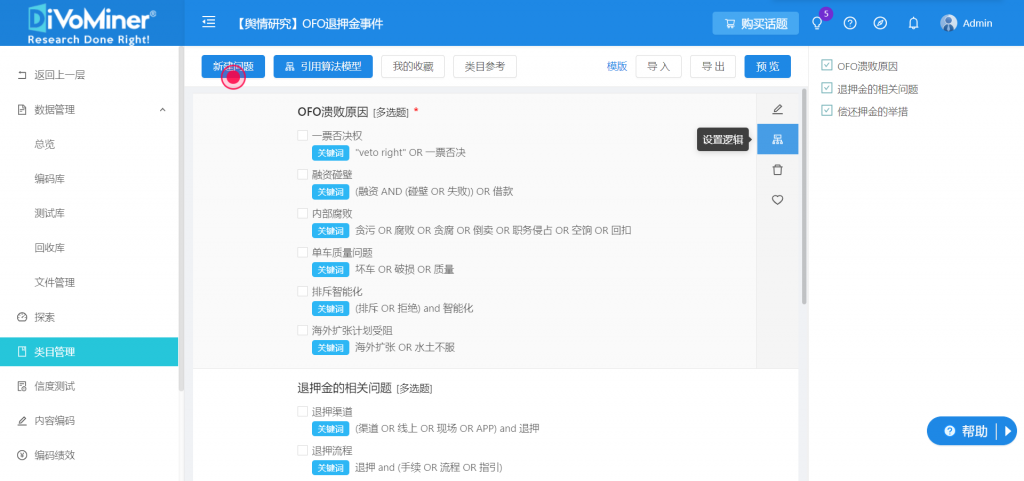The height and width of the screenshot is (481, 1024).
Task: Toggle 退押金的相关问题 checkbox in right panel
Action: tap(827, 88)
